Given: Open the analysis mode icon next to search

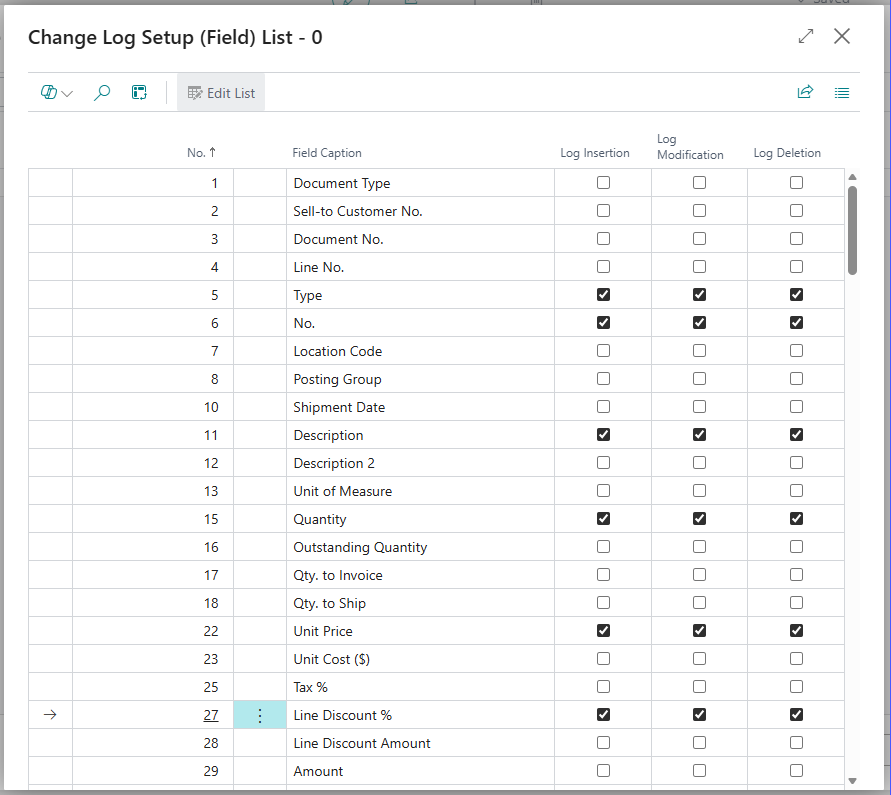Looking at the screenshot, I should point(139,93).
